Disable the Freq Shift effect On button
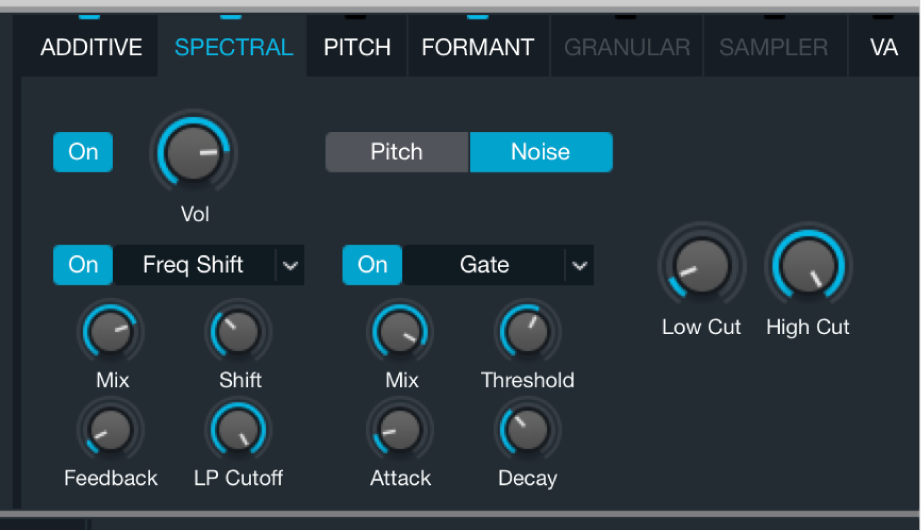924x532 pixels. (83, 265)
